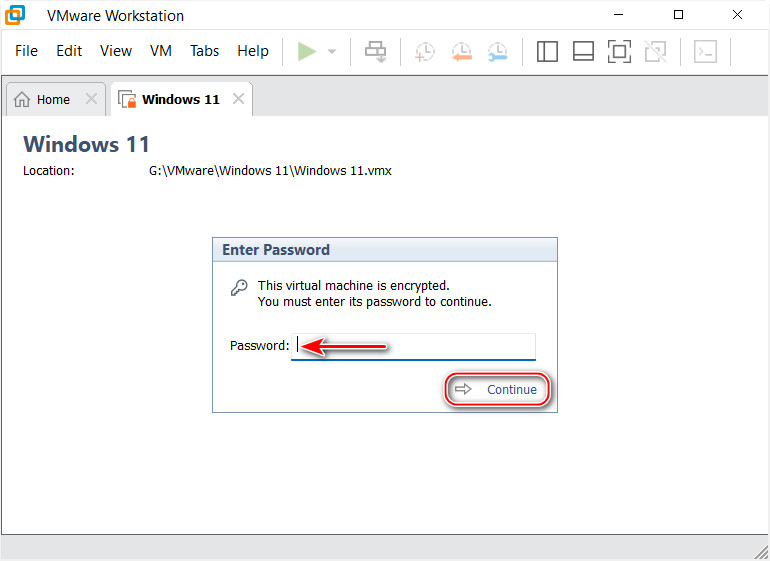Click the VM location path text
This screenshot has width=770, height=561.
coord(270,170)
